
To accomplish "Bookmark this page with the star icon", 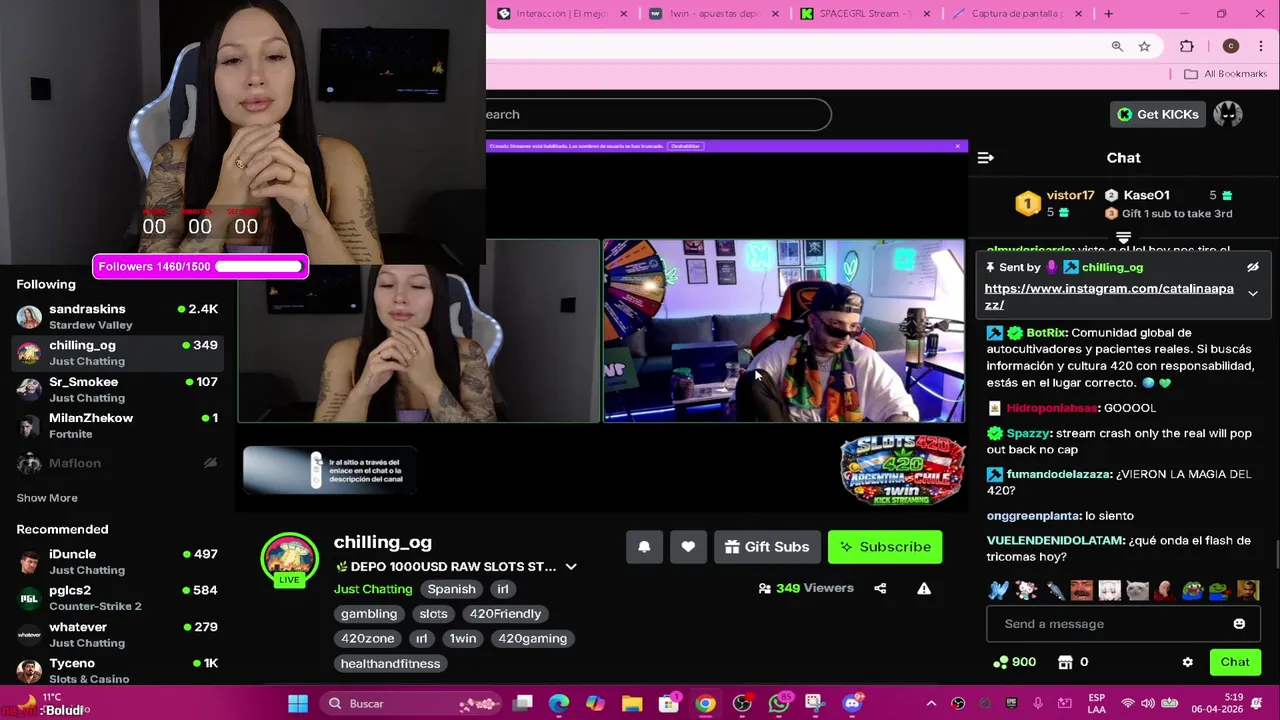I will coord(1144,46).
